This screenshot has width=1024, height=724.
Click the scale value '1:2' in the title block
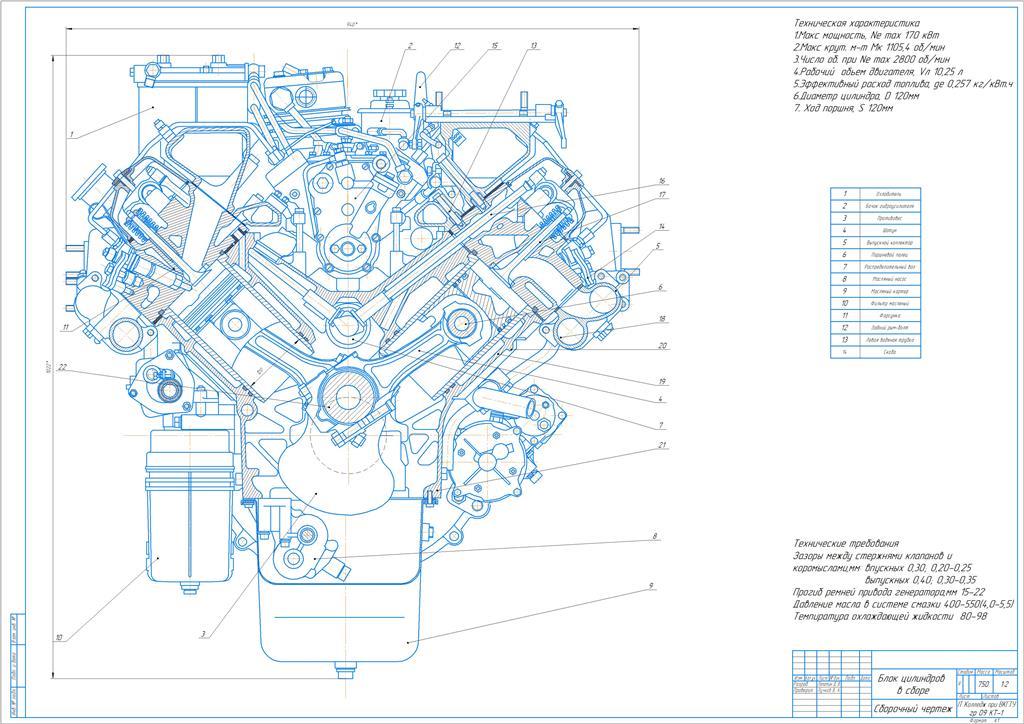point(1005,685)
